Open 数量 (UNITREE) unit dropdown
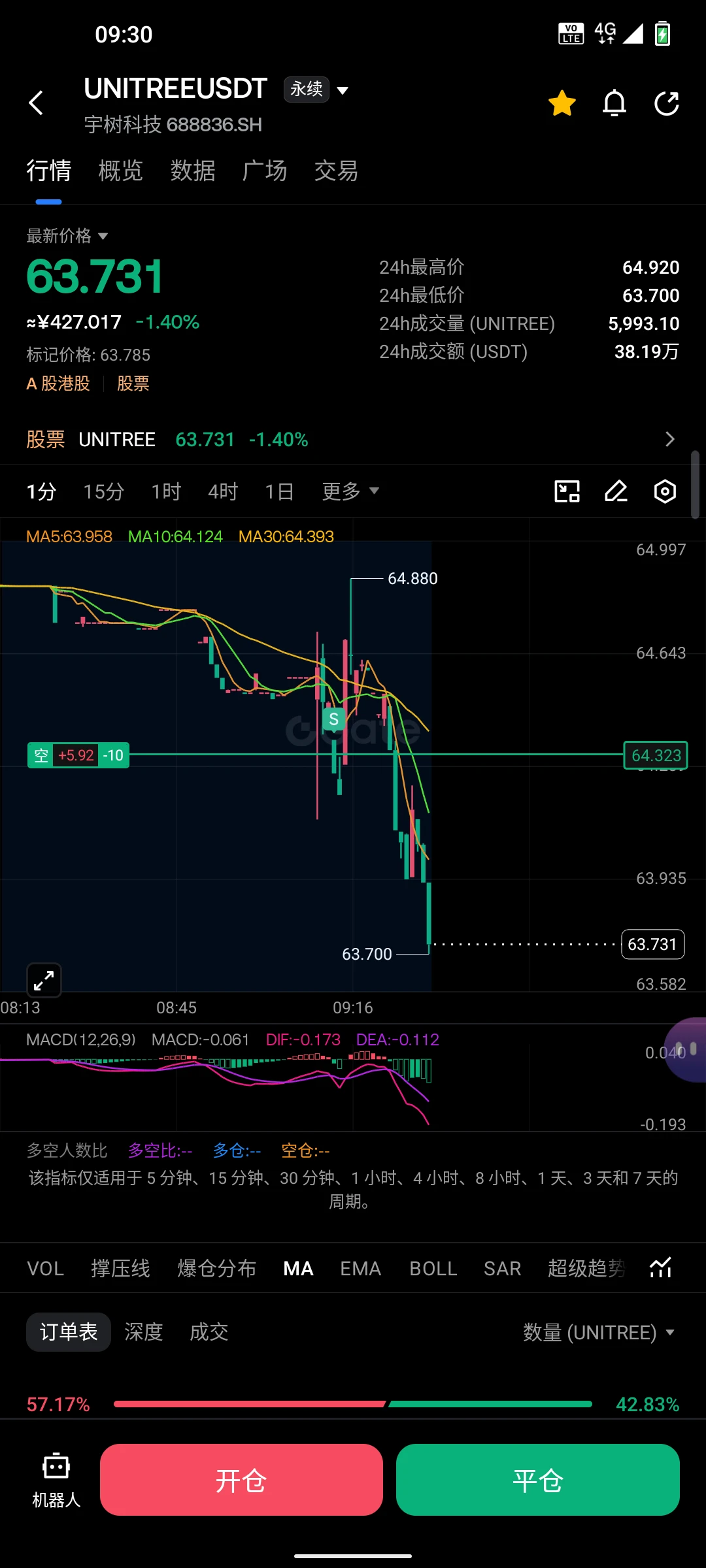 click(599, 1332)
